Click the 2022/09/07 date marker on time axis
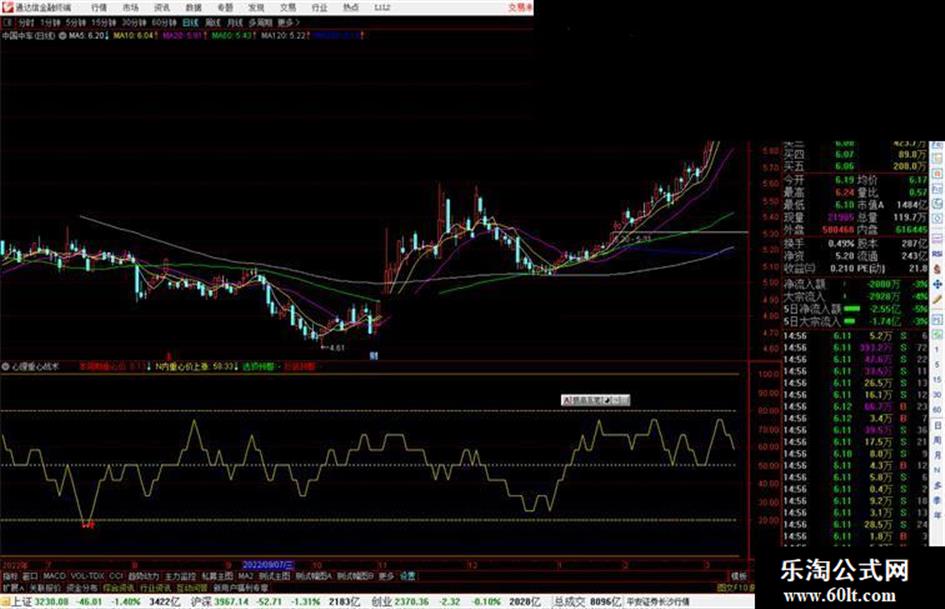Image resolution: width=945 pixels, height=609 pixels. [x=268, y=566]
